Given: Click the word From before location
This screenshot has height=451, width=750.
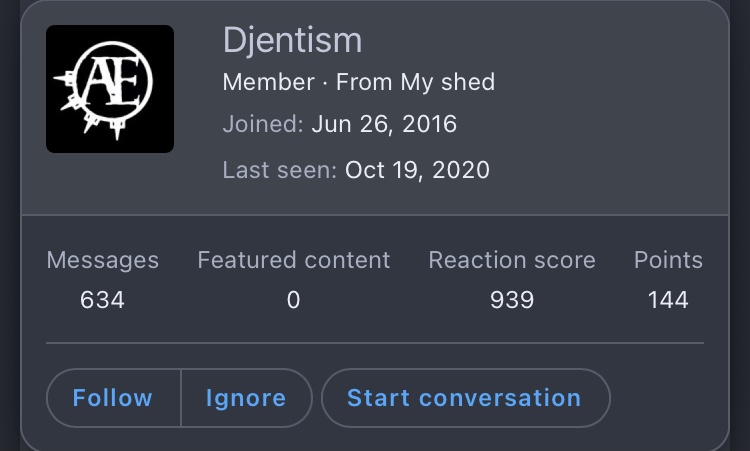Looking at the screenshot, I should (x=364, y=82).
